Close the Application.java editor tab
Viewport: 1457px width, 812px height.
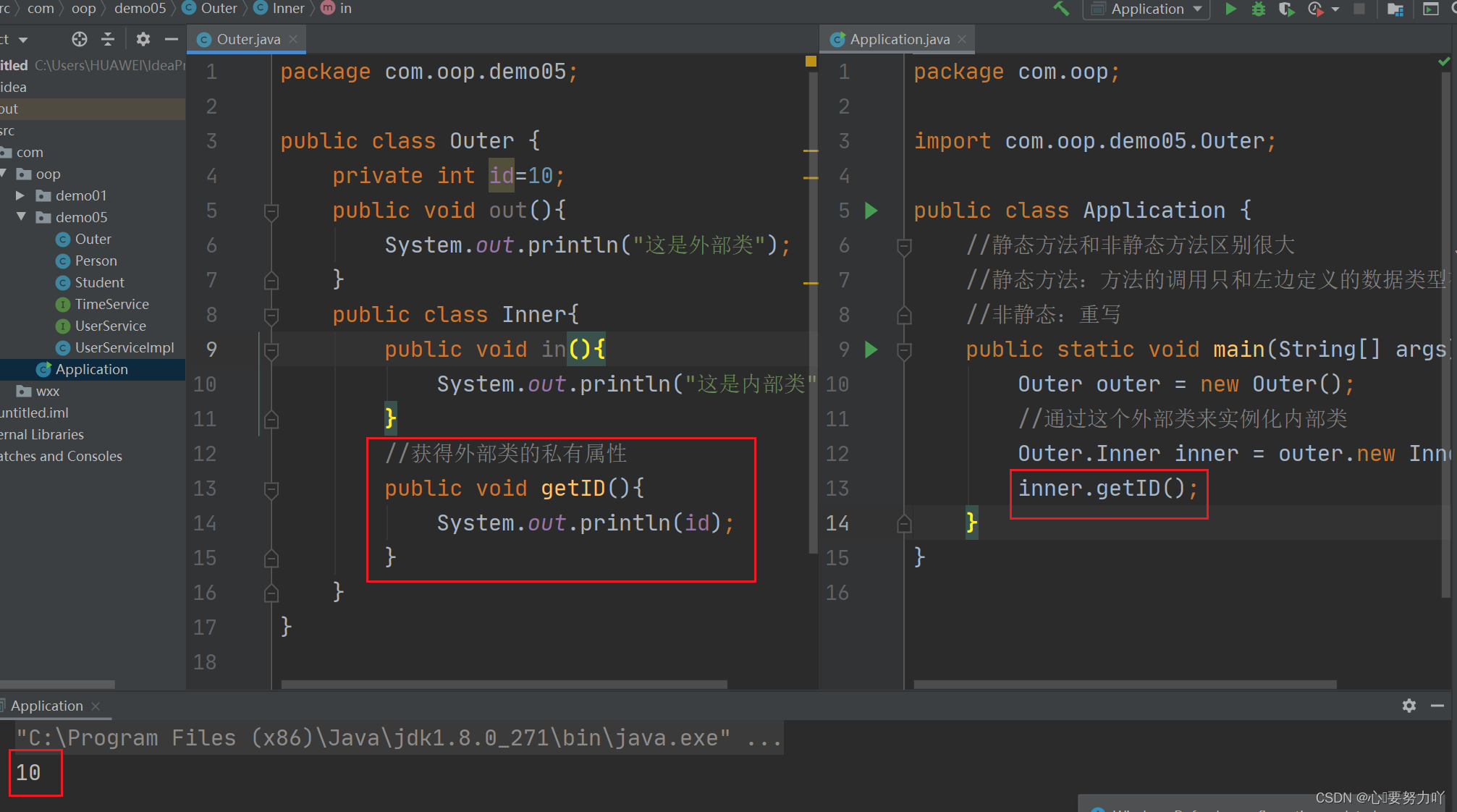point(962,39)
